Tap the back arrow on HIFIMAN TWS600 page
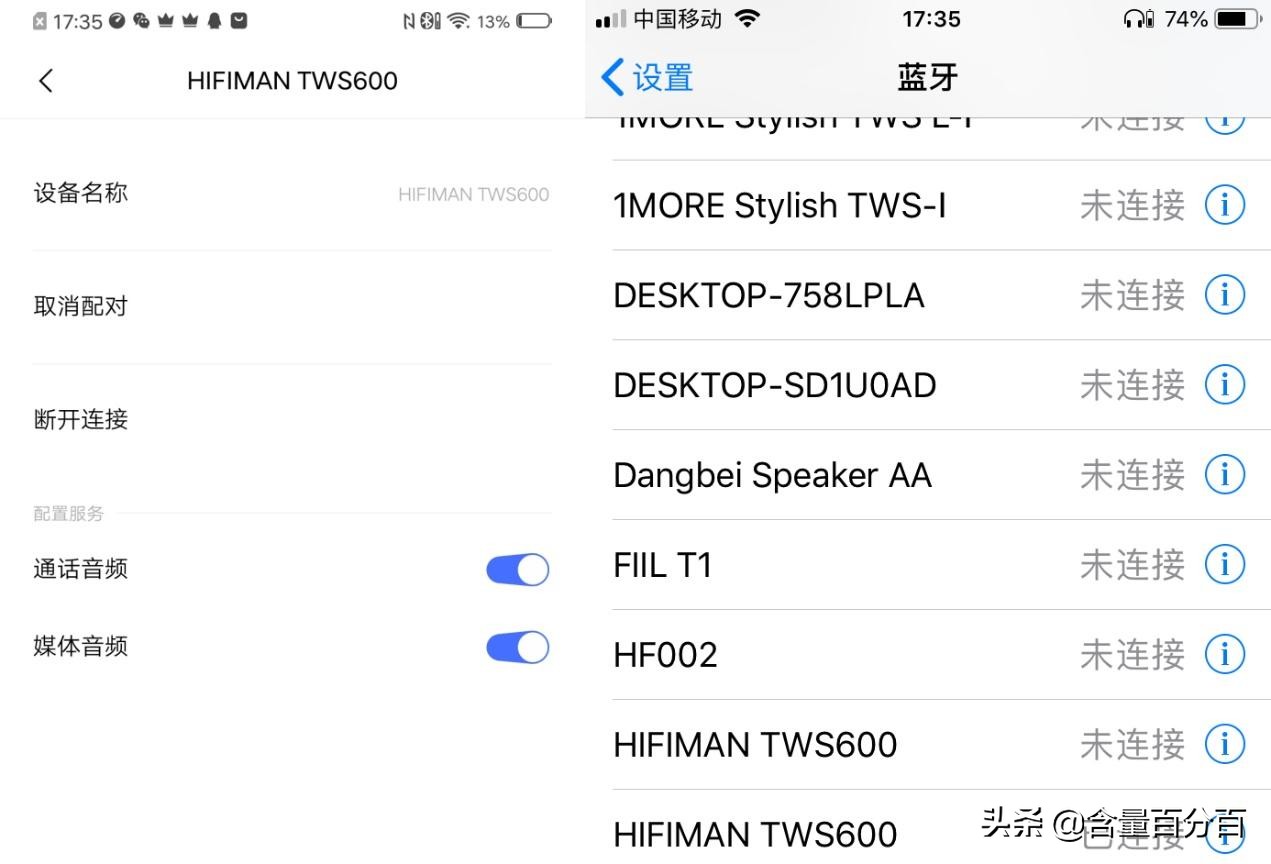The image size is (1271, 864). pos(45,81)
